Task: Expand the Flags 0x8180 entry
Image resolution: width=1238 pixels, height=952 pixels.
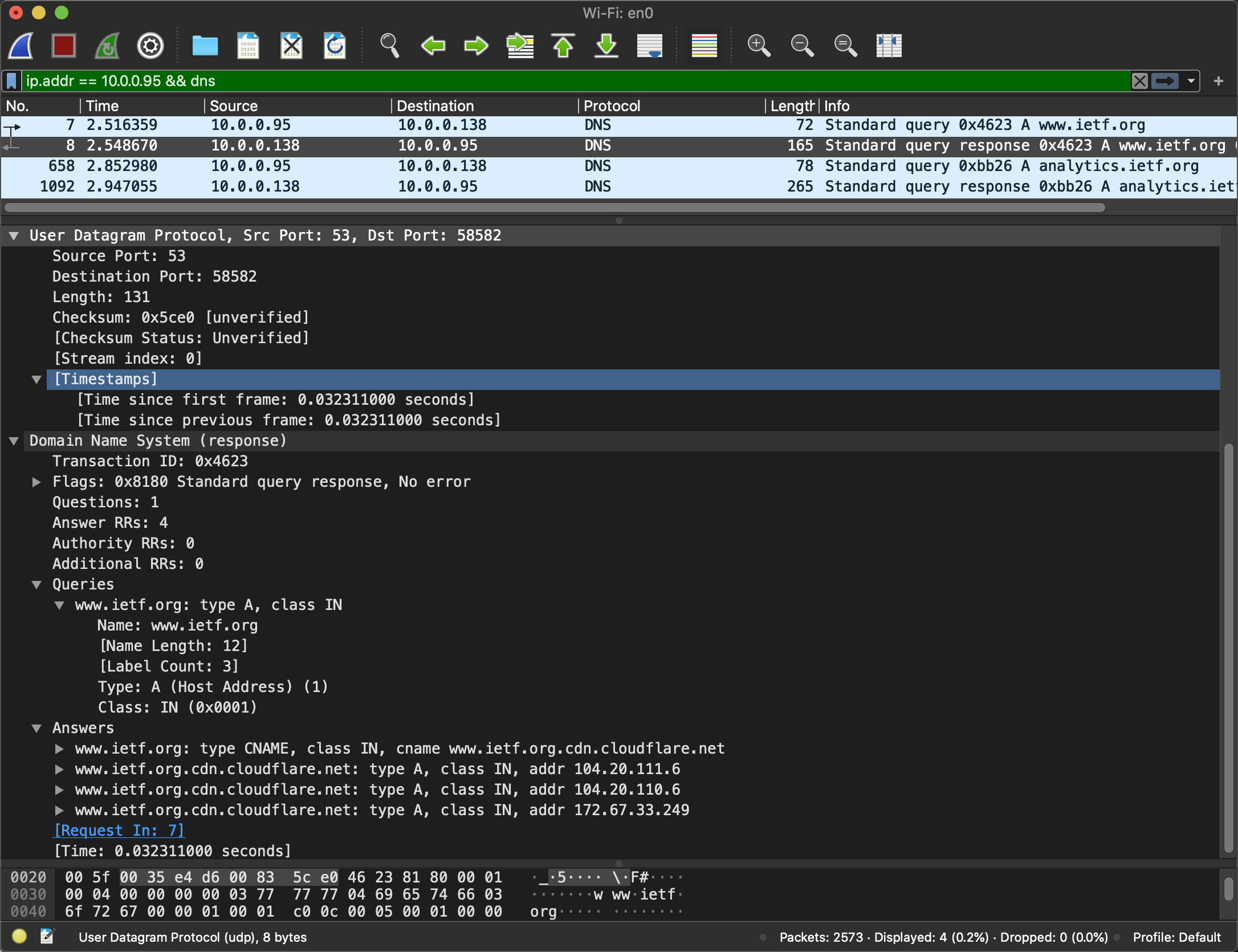Action: [36, 482]
